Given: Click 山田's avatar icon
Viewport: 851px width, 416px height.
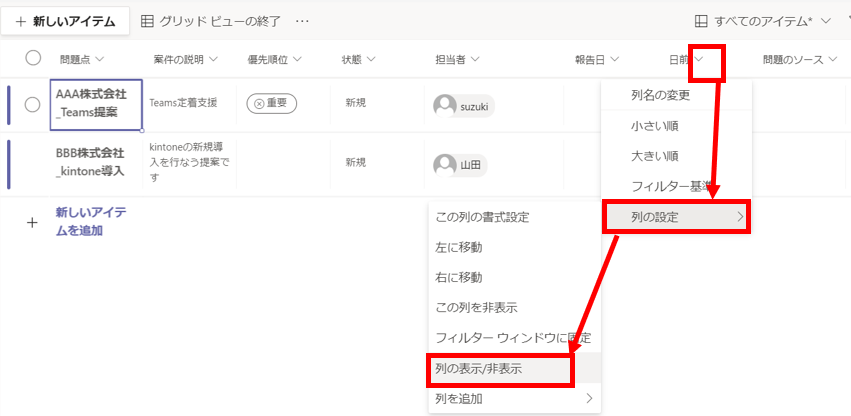Looking at the screenshot, I should [x=444, y=165].
